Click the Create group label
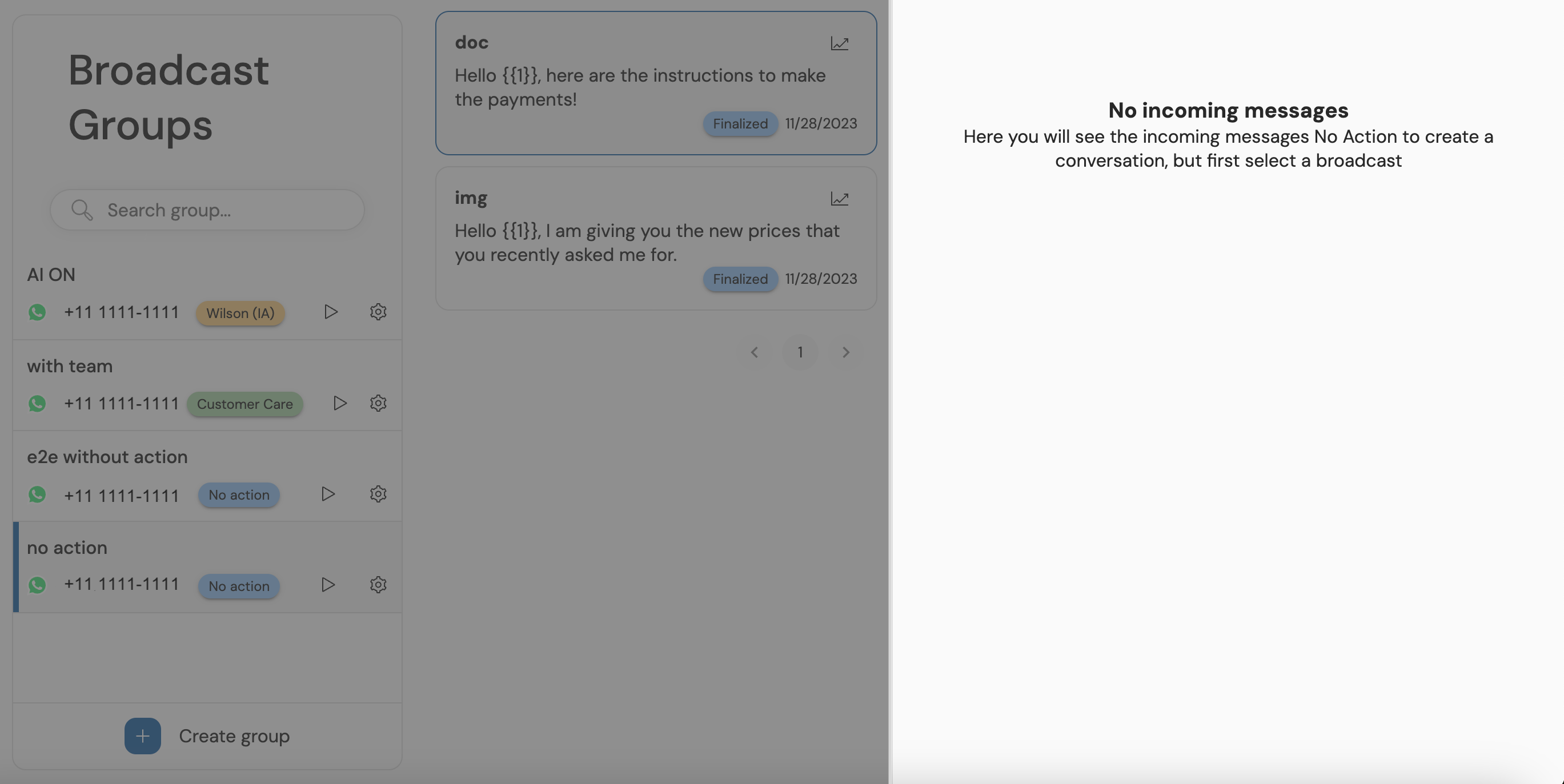This screenshot has width=1564, height=784. pos(234,736)
